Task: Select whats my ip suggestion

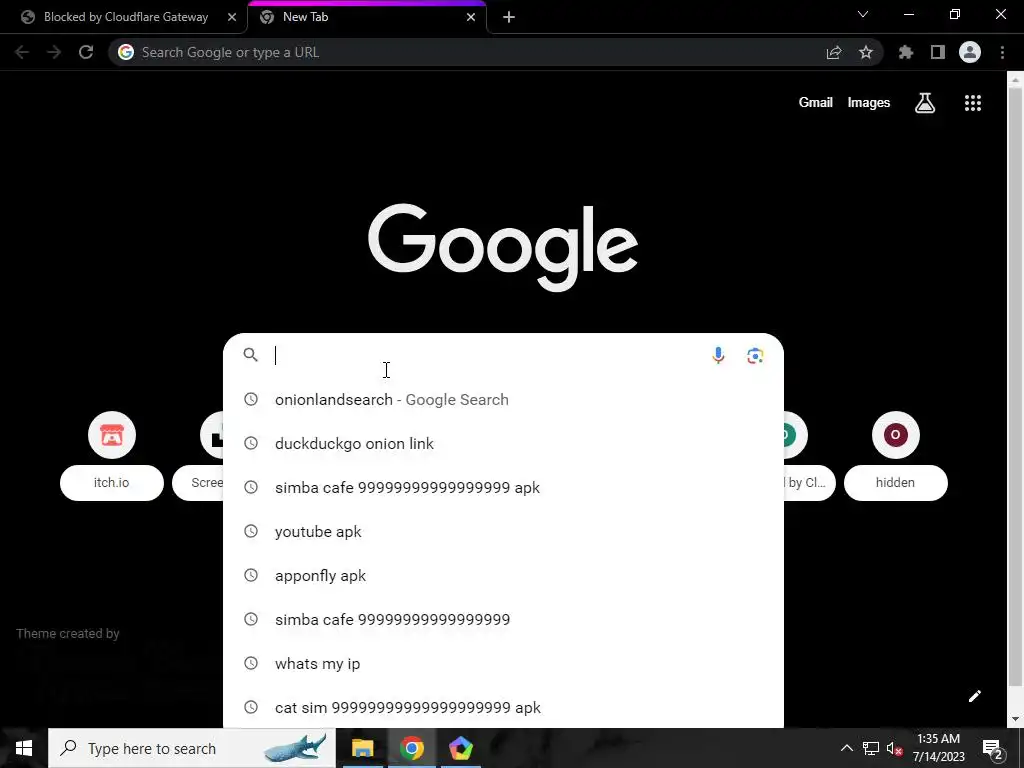Action: click(503, 664)
